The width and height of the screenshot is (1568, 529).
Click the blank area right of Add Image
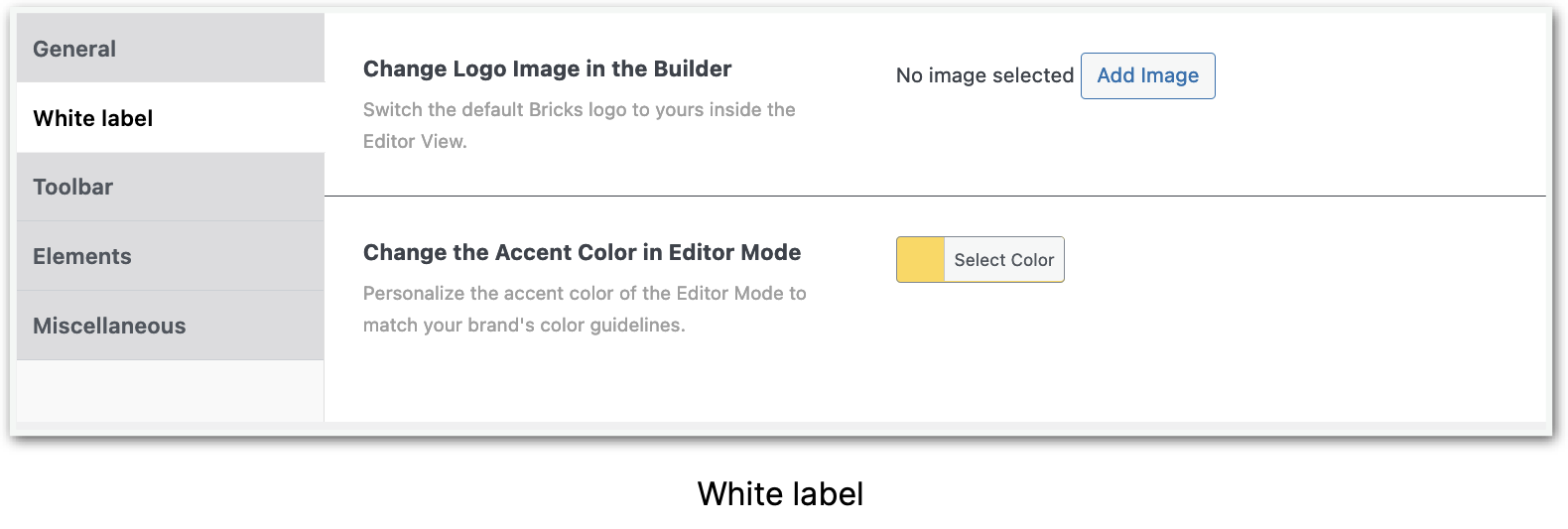(1379, 75)
